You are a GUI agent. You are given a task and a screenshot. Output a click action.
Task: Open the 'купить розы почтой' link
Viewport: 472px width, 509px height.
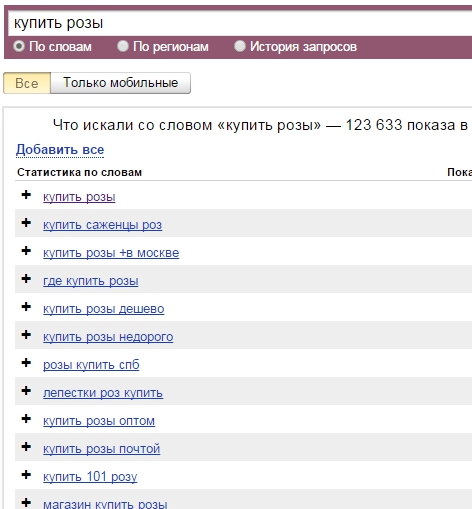102,449
